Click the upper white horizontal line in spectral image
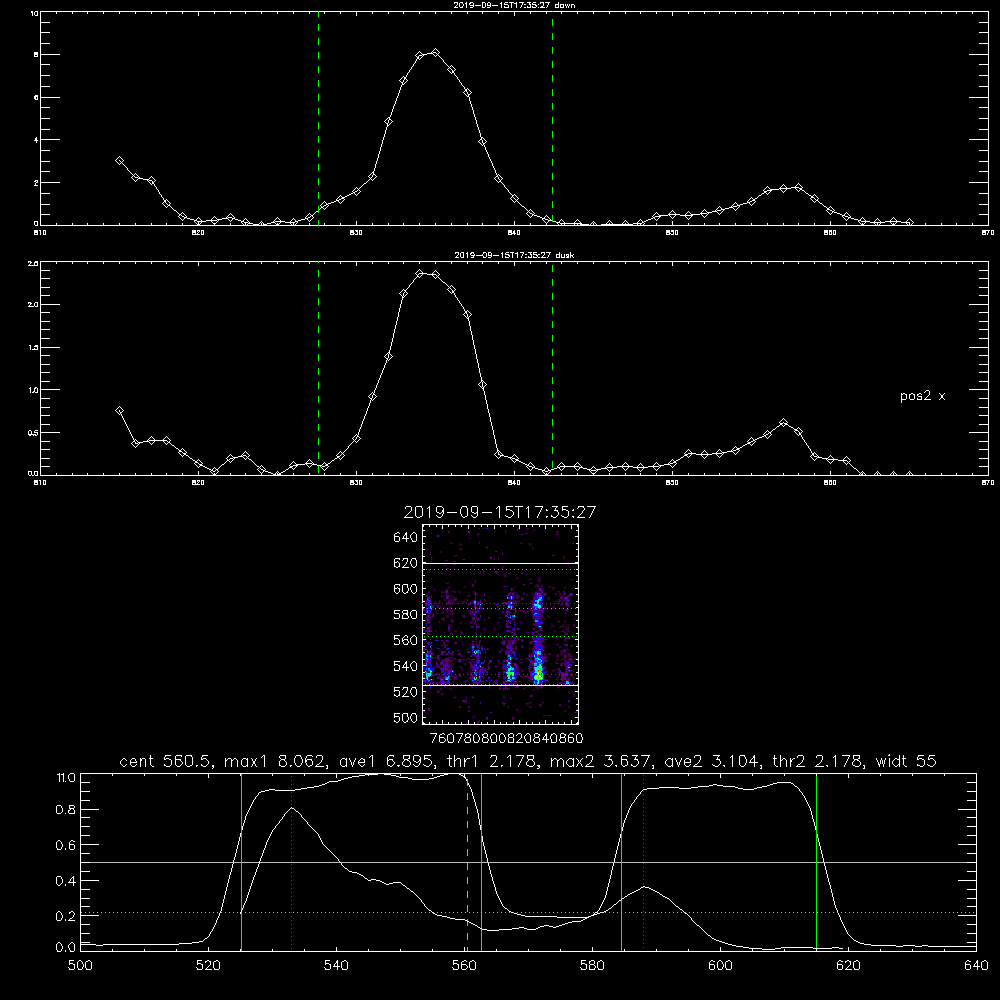 click(x=500, y=564)
